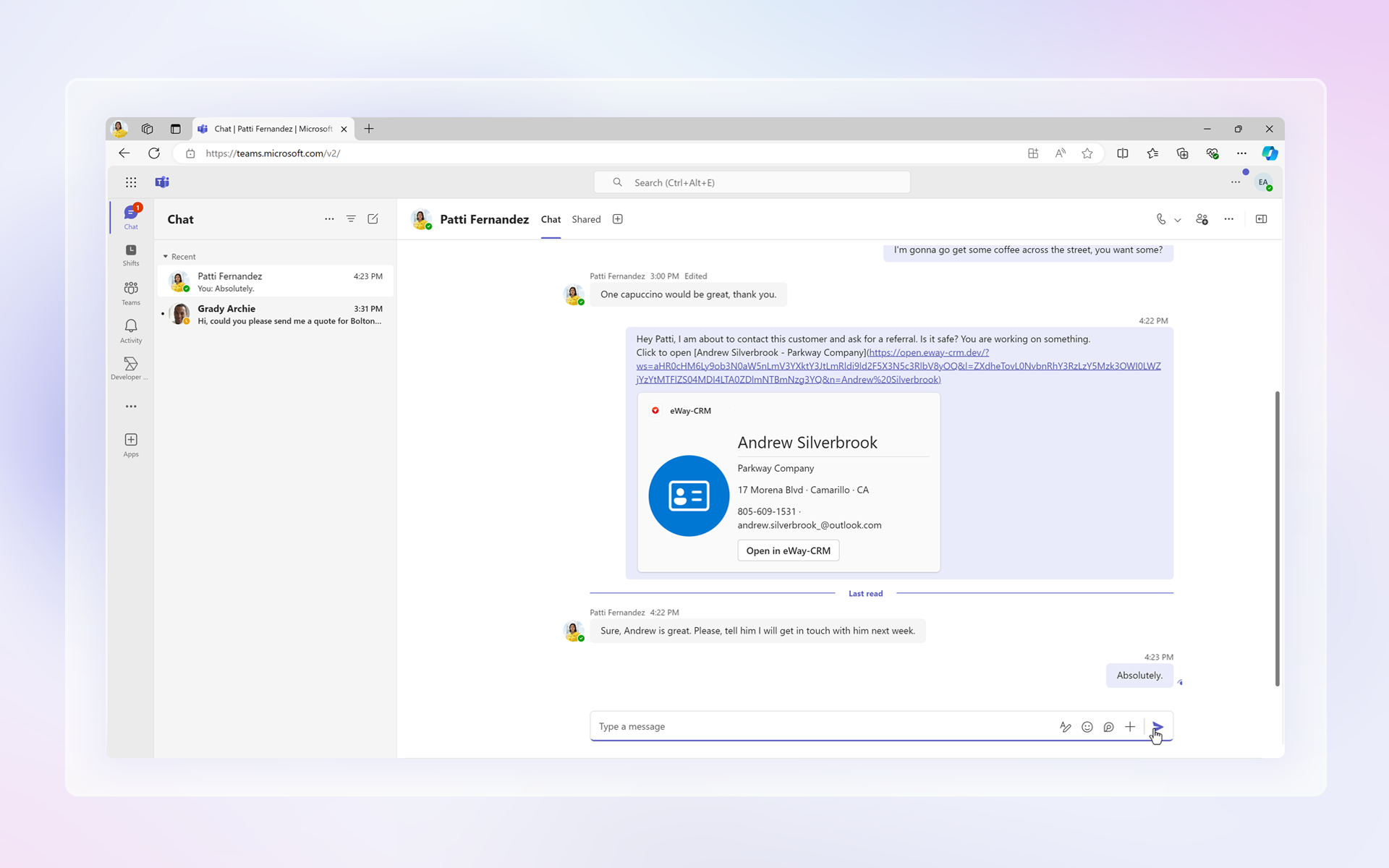Open Grady Archie conversation in list
The width and height of the screenshot is (1389, 868).
click(x=276, y=315)
